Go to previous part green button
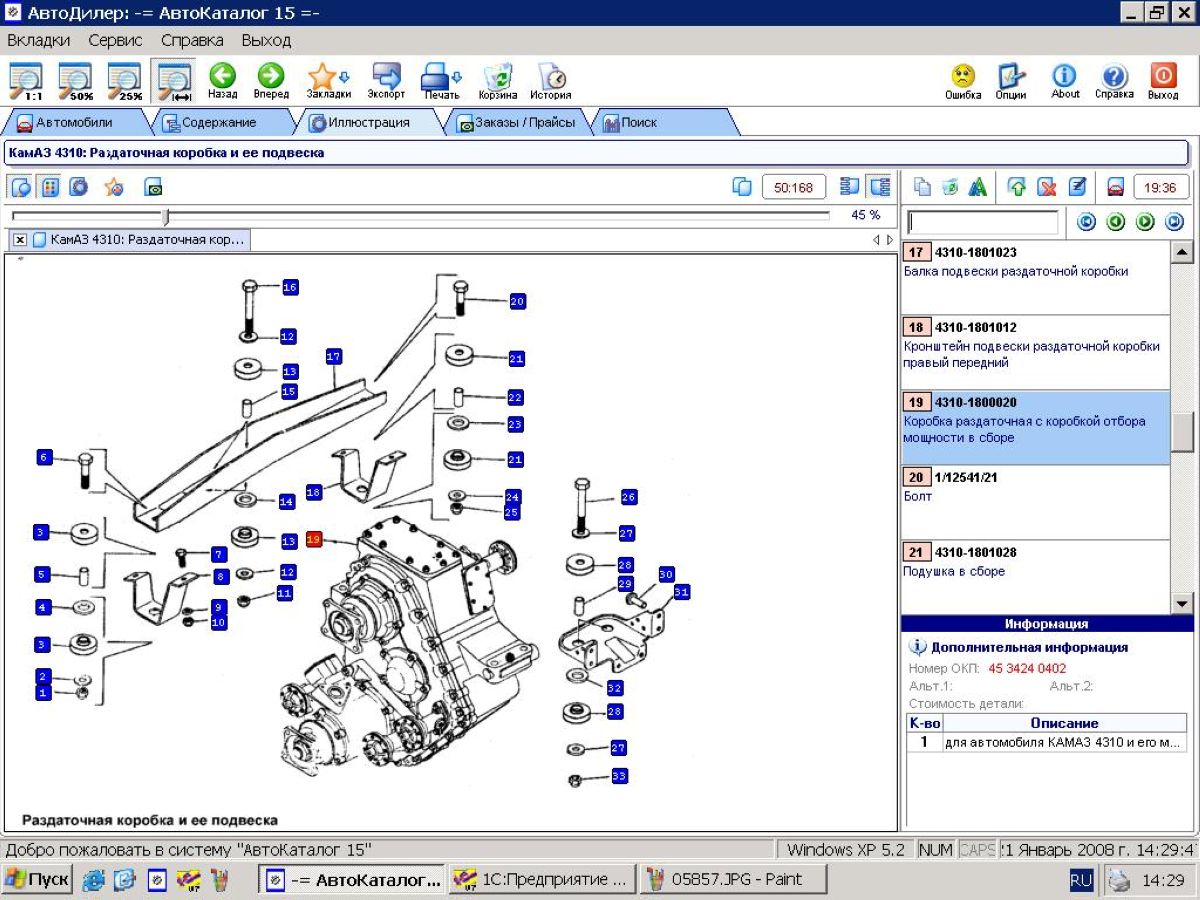1200x900 pixels. (1116, 222)
